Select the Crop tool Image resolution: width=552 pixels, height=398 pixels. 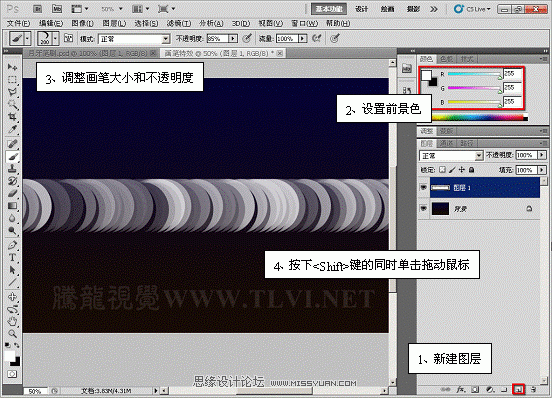12,117
